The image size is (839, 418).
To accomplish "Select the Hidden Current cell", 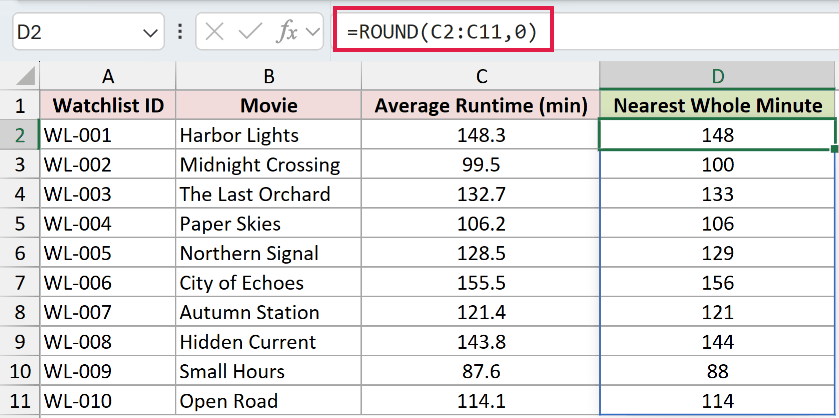I will click(x=269, y=341).
